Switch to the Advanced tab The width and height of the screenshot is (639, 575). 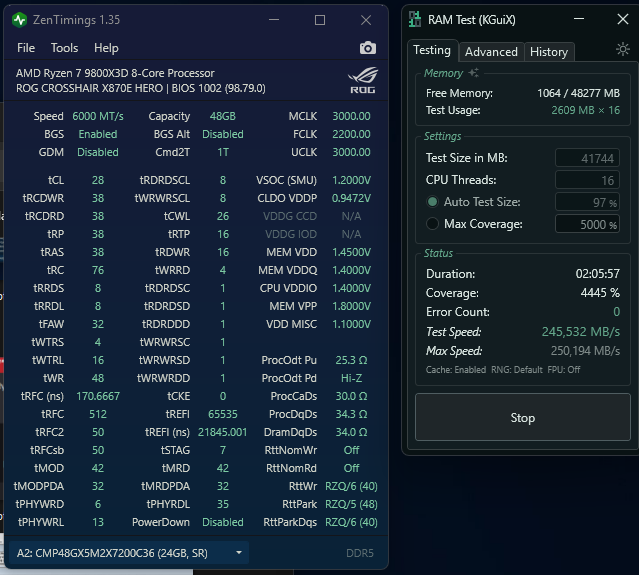(491, 52)
